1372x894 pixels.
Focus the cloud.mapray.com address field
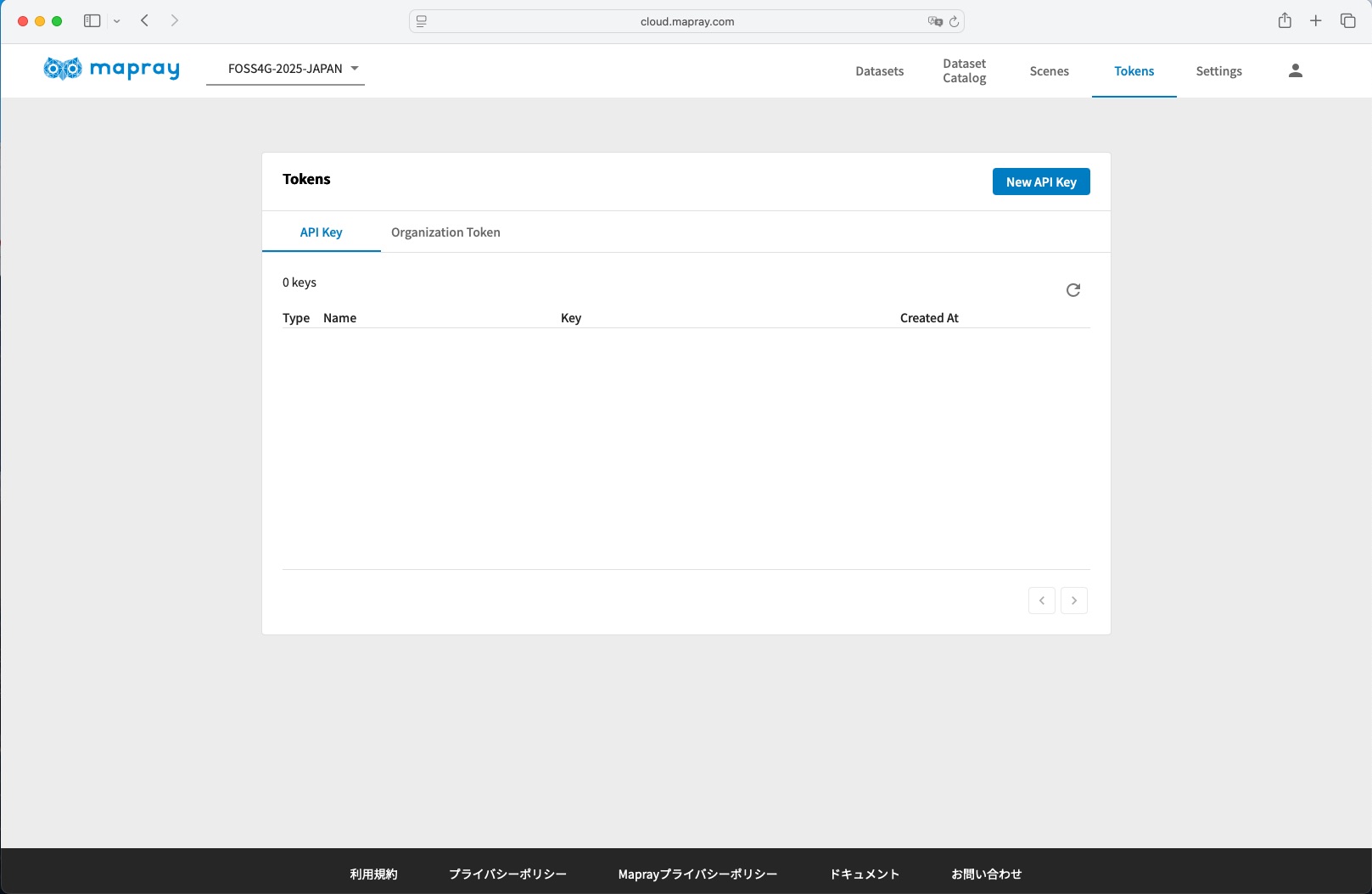[x=686, y=22]
